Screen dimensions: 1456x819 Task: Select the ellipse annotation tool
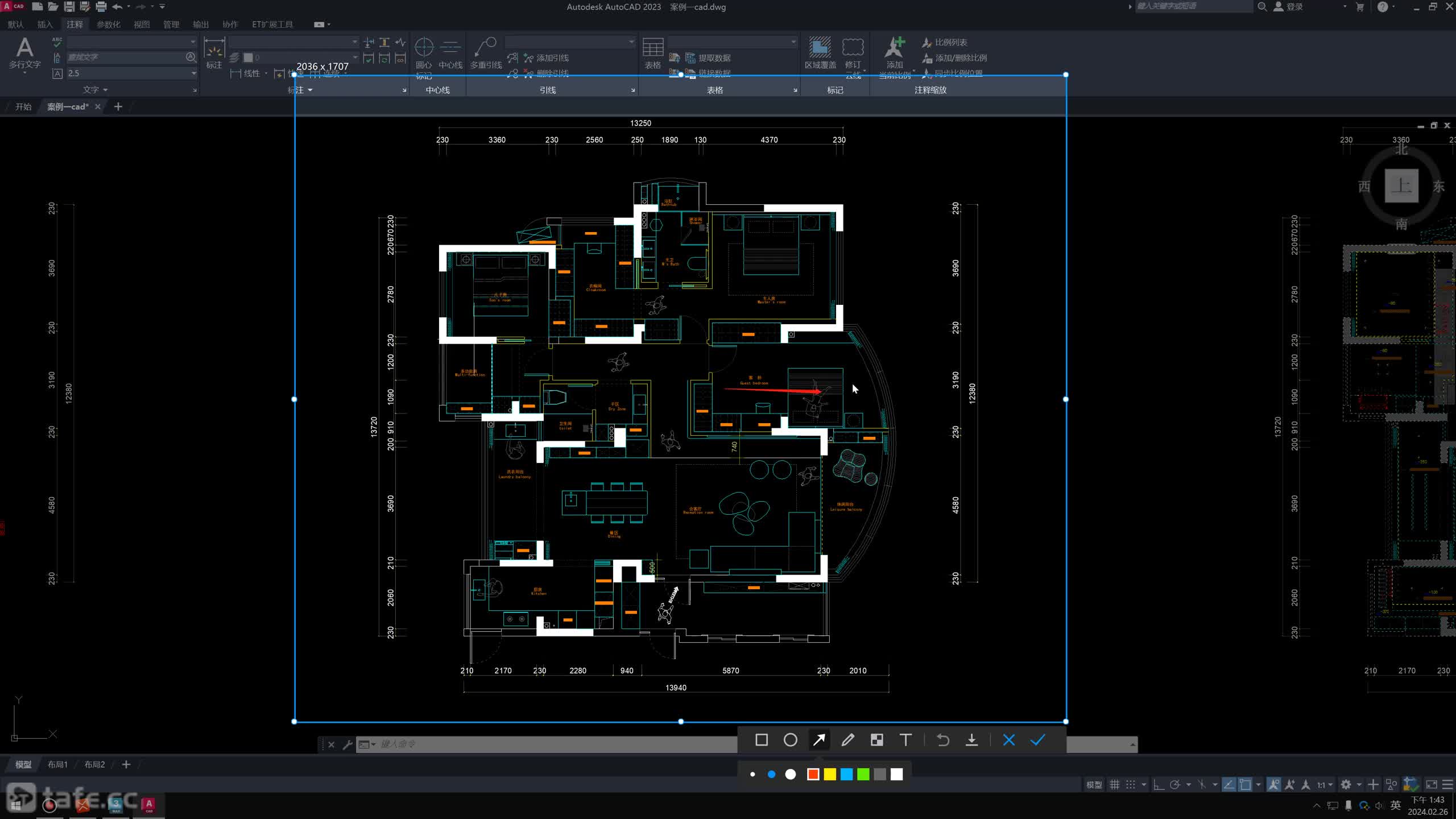pyautogui.click(x=791, y=740)
